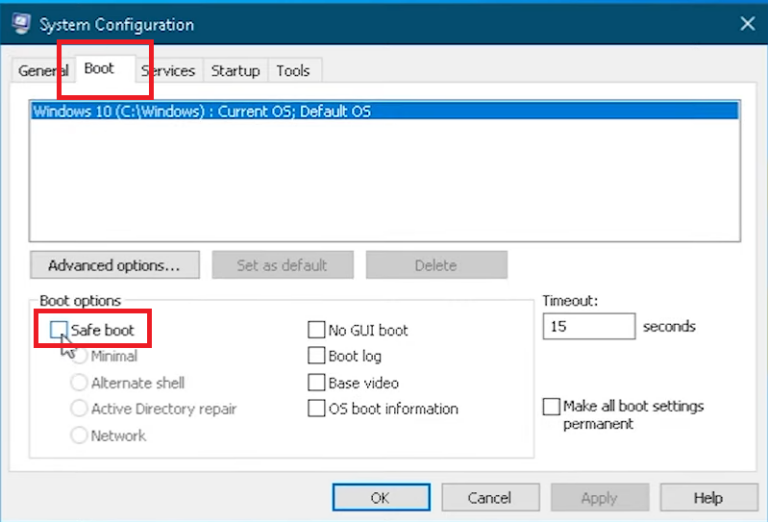768x522 pixels.
Task: Click the Apply button
Action: coord(600,498)
